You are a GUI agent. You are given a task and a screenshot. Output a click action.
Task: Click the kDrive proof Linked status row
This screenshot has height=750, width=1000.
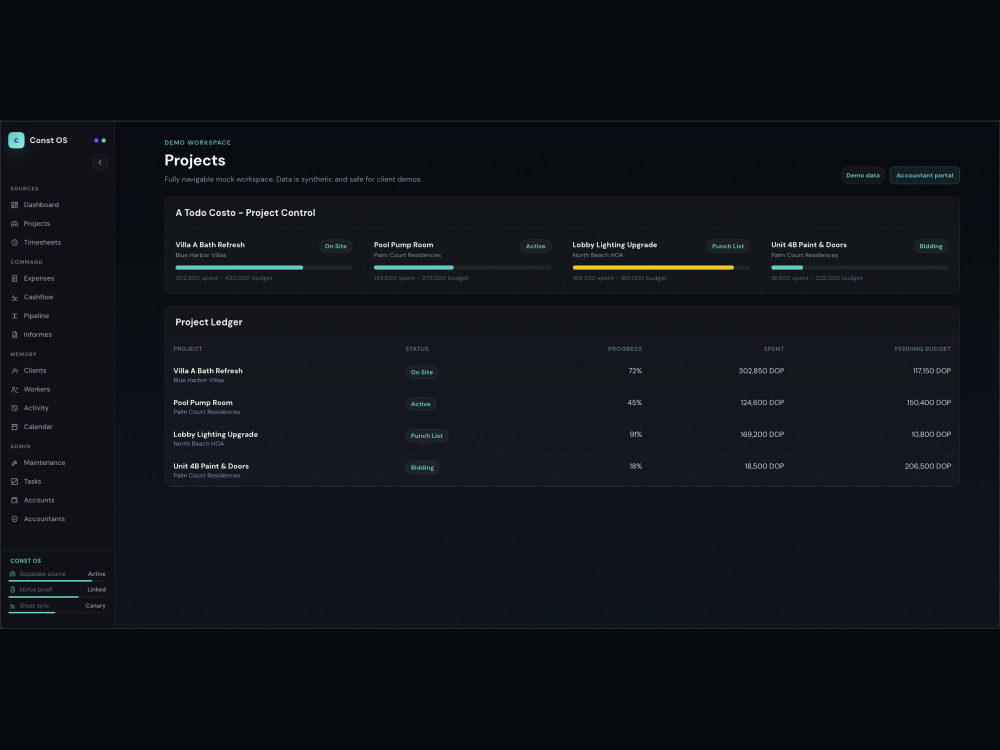[57, 591]
